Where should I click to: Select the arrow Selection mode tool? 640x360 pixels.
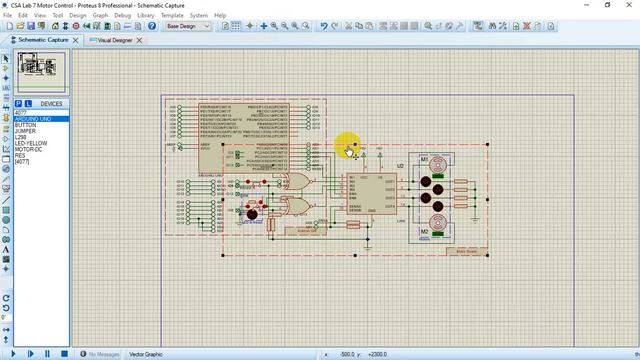6,58
